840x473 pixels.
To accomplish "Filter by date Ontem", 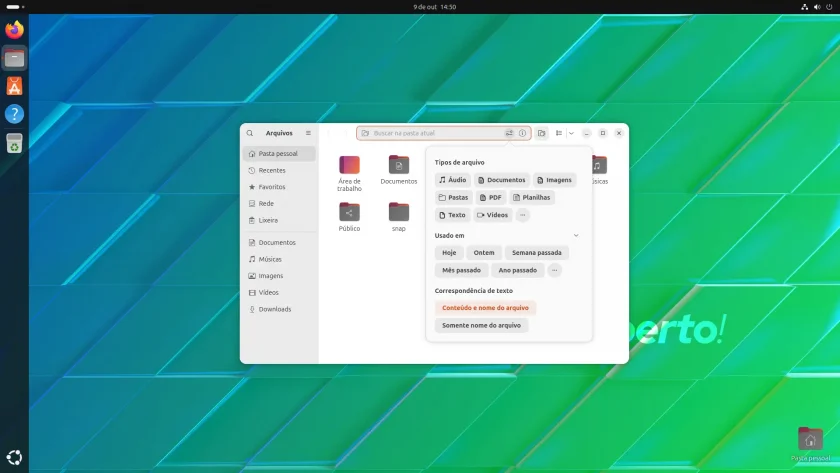I will [x=484, y=253].
